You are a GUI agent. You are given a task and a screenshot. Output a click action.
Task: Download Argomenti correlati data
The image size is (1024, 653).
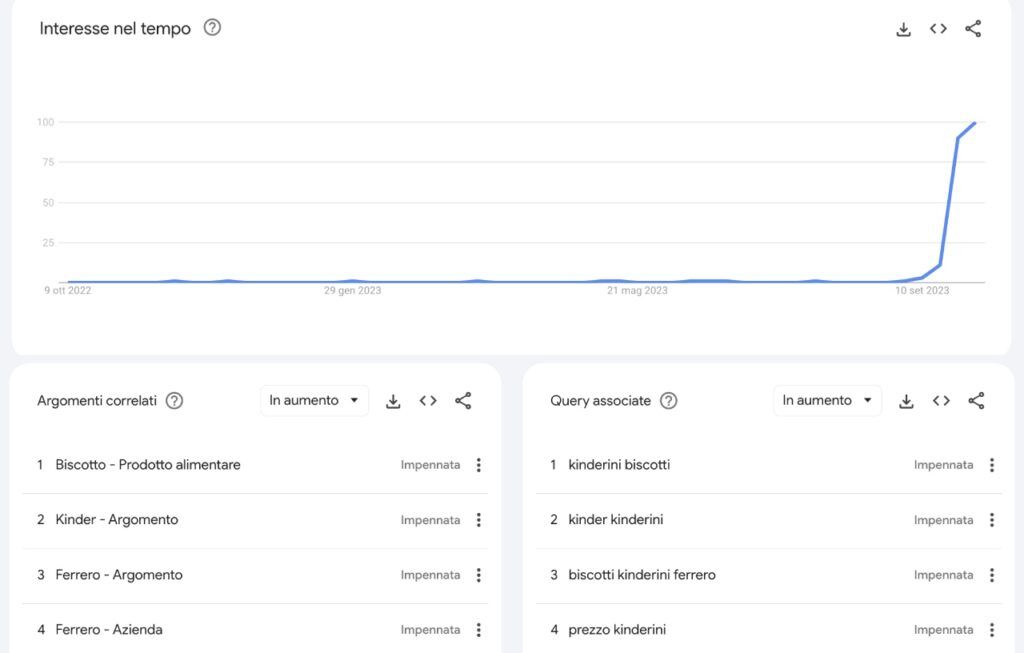[393, 401]
